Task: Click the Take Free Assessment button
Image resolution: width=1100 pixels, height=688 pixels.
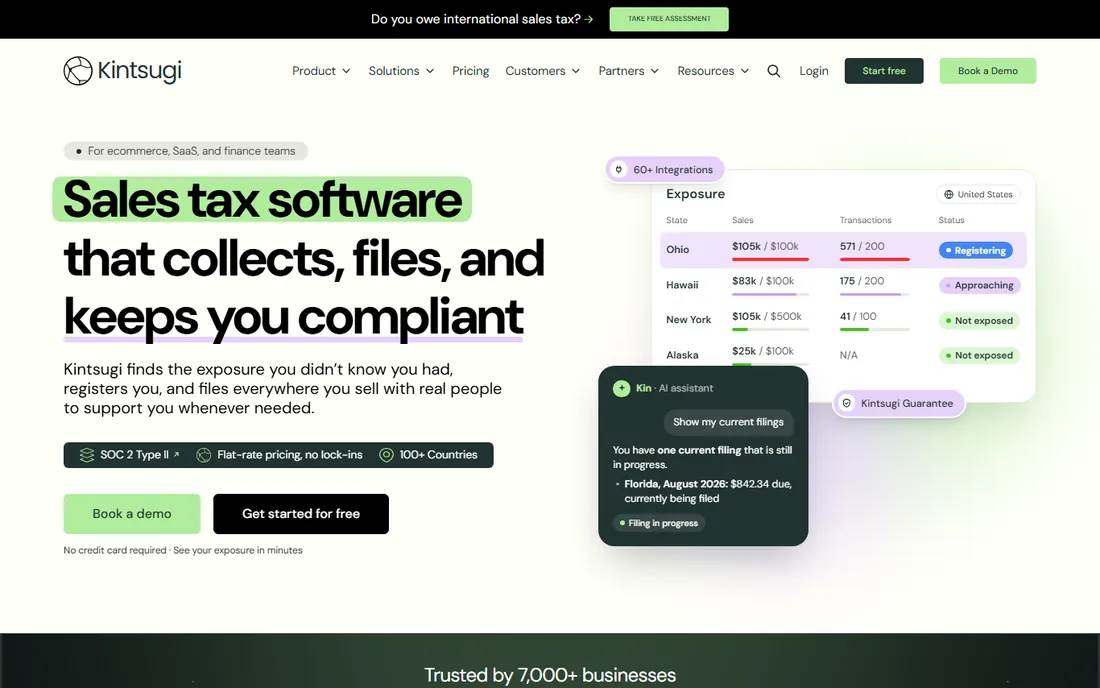Action: tap(669, 19)
